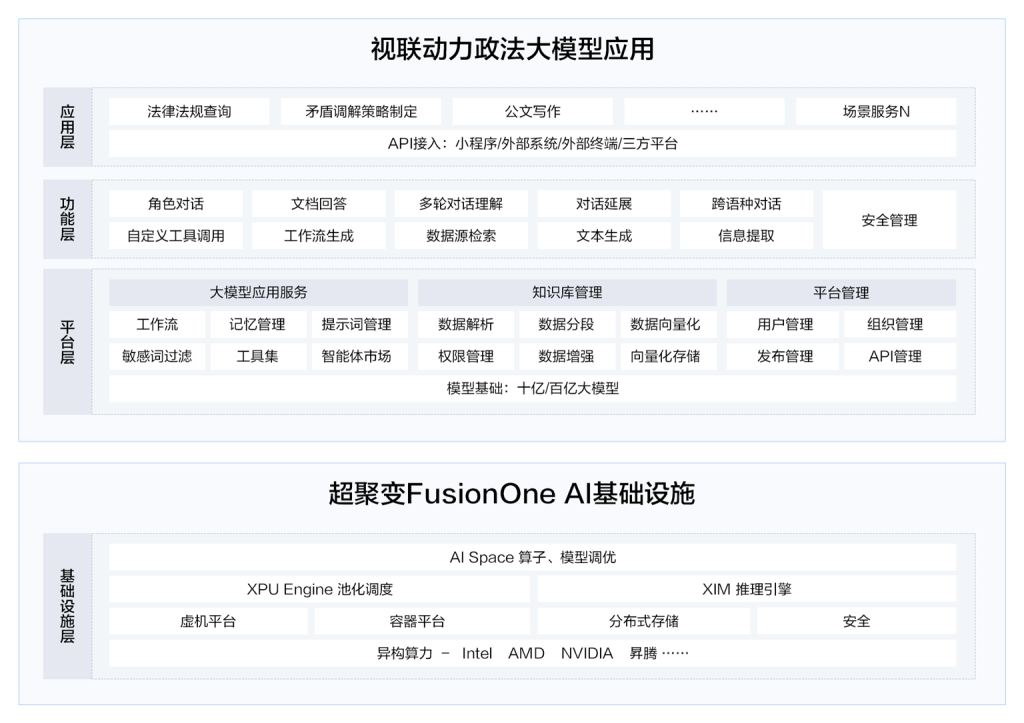Image resolution: width=1024 pixels, height=723 pixels.
Task: Click the 法律法规查询 box
Action: [x=189, y=111]
